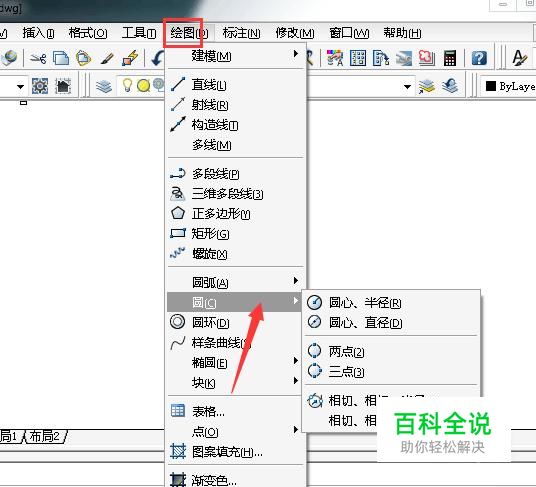Viewport: 536px width, 487px height.
Task: Open the Tool Palettes window icon
Action: click(381, 58)
